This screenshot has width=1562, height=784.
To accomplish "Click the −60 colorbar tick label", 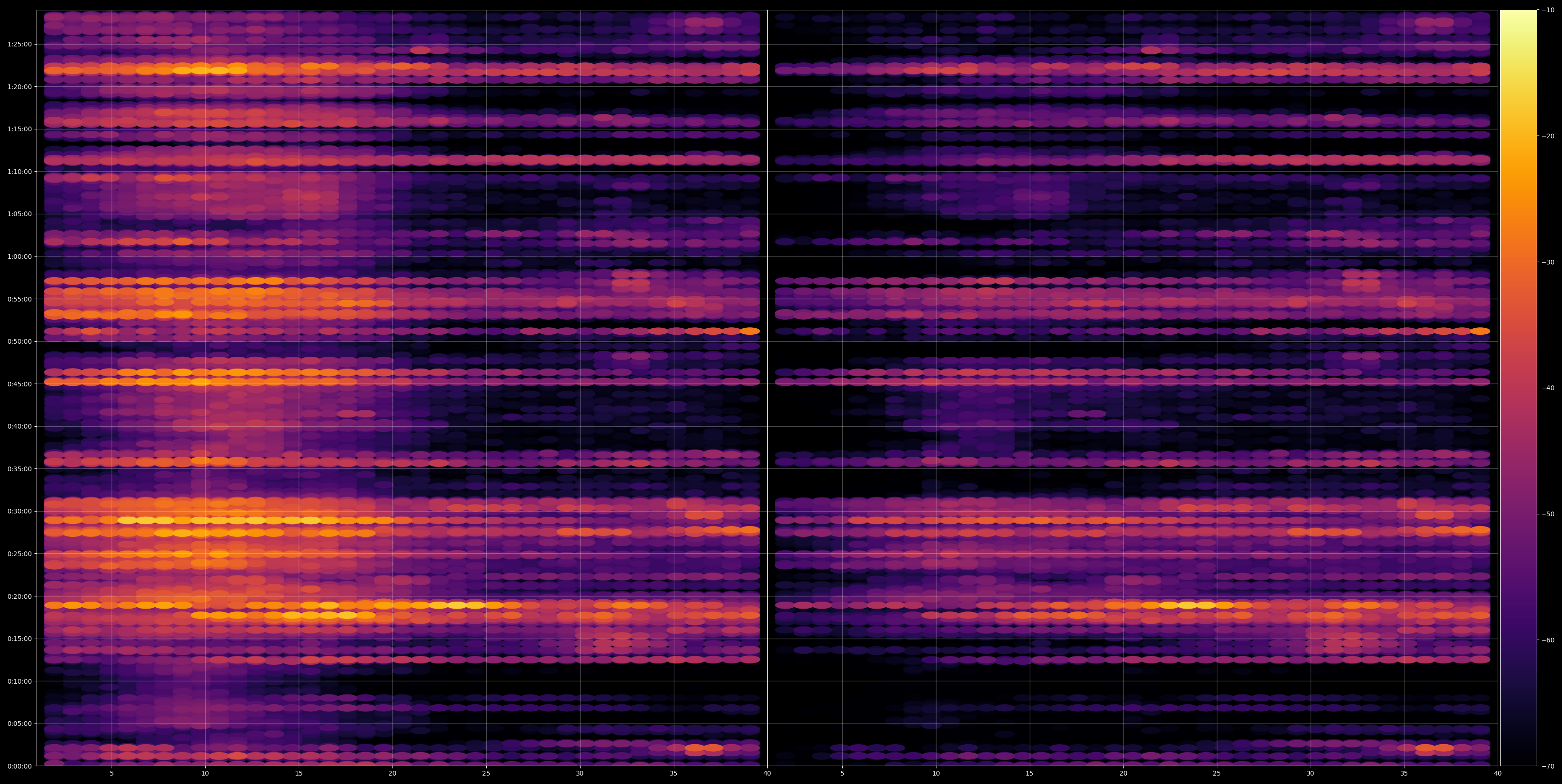I will [1548, 641].
